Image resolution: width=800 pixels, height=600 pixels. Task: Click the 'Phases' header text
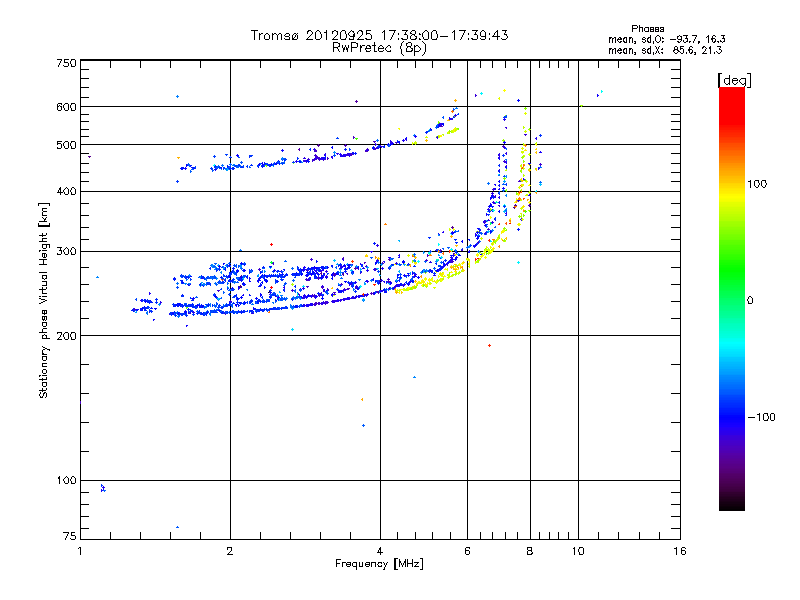647,29
